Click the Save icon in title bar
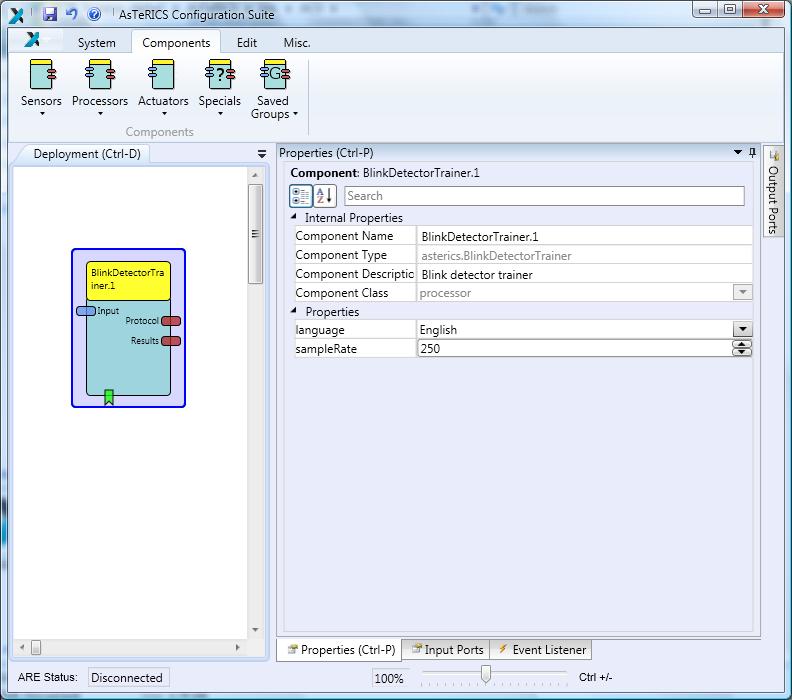The width and height of the screenshot is (792, 700). 50,14
